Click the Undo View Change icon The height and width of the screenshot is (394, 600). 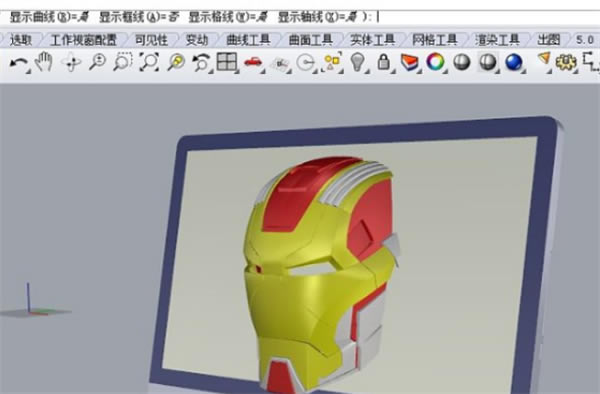[x=201, y=63]
